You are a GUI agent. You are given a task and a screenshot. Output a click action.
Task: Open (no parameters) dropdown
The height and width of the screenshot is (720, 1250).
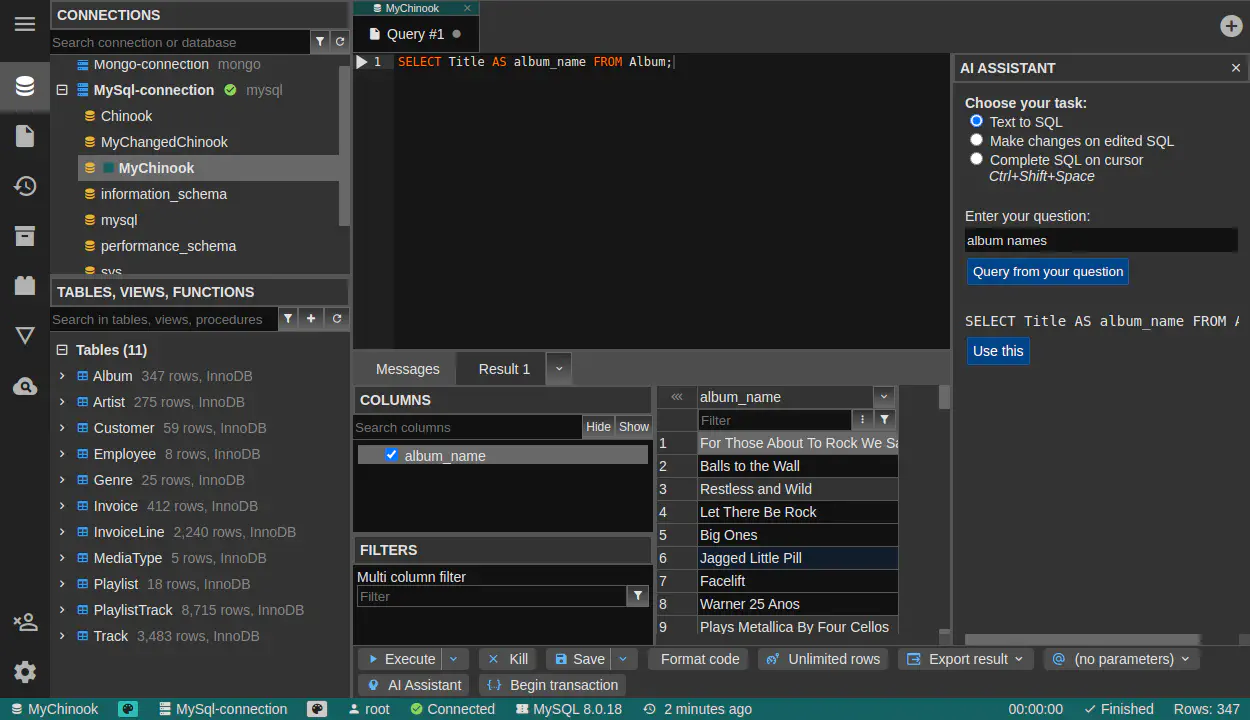(x=1121, y=659)
